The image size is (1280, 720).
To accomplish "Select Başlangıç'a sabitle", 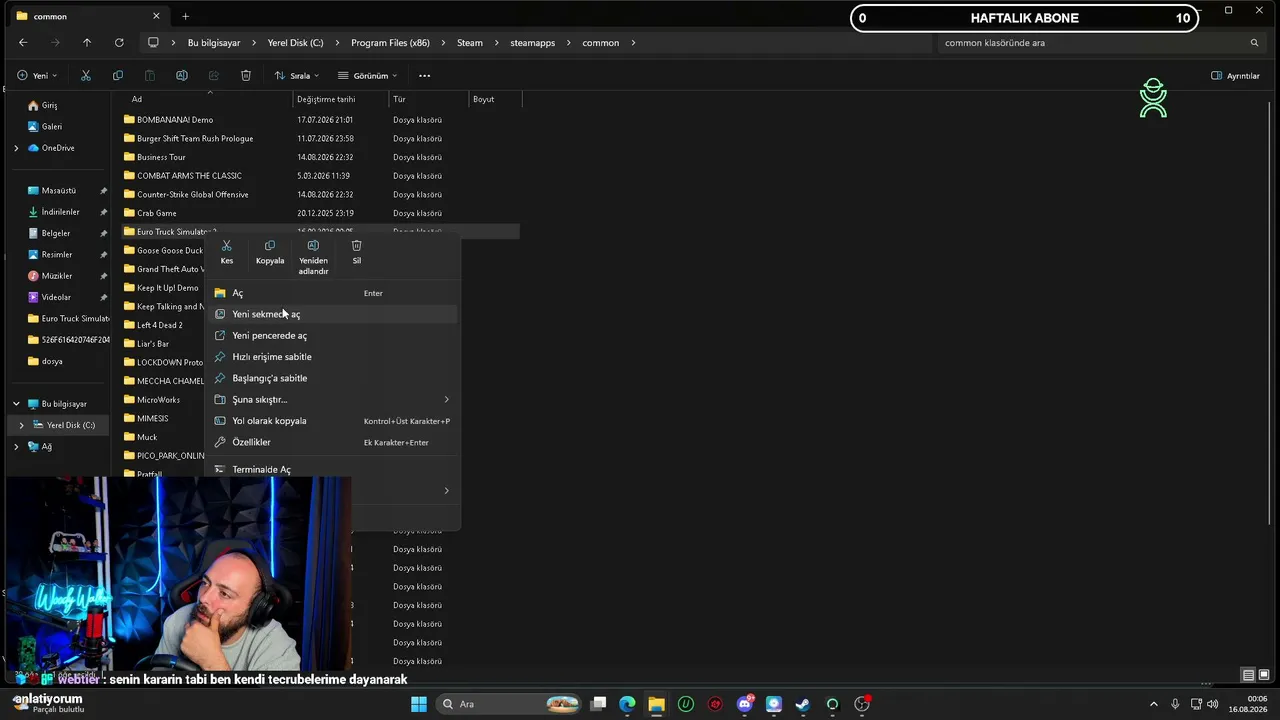I will coord(333,378).
